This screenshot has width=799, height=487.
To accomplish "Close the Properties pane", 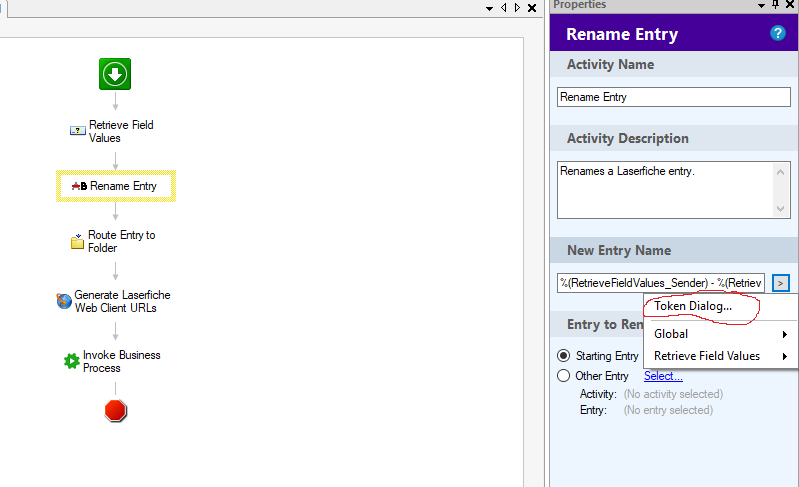I will pos(790,5).
